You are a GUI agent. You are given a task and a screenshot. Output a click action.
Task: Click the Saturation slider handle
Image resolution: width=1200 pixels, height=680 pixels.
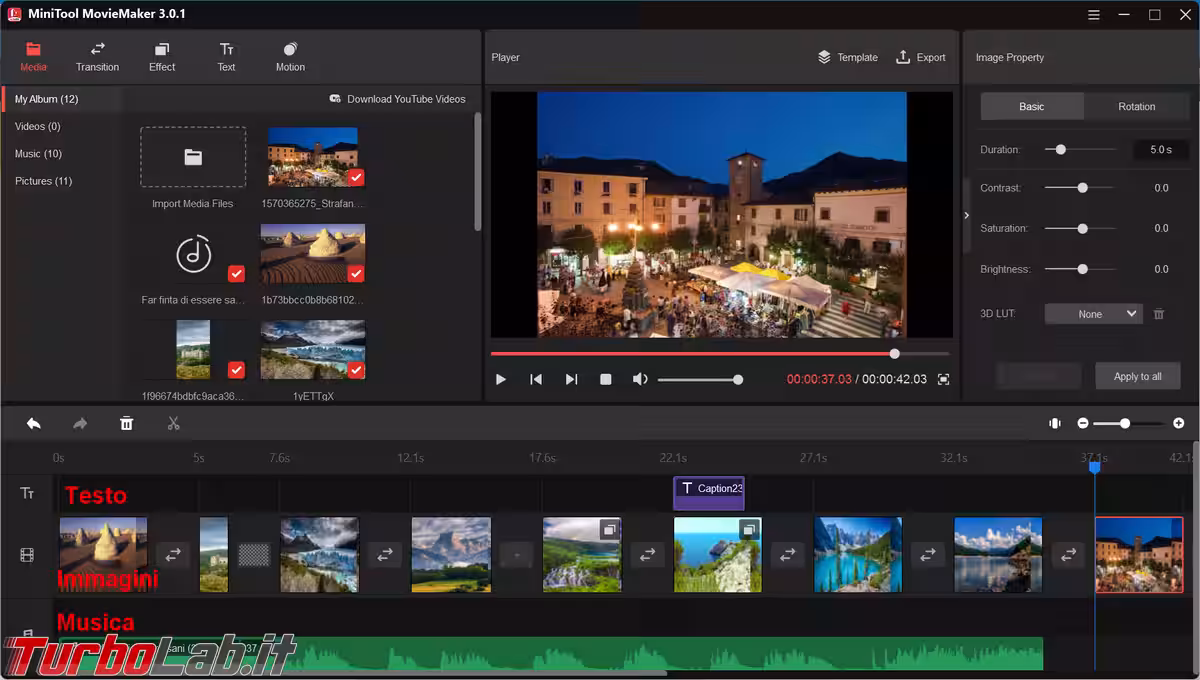point(1082,229)
